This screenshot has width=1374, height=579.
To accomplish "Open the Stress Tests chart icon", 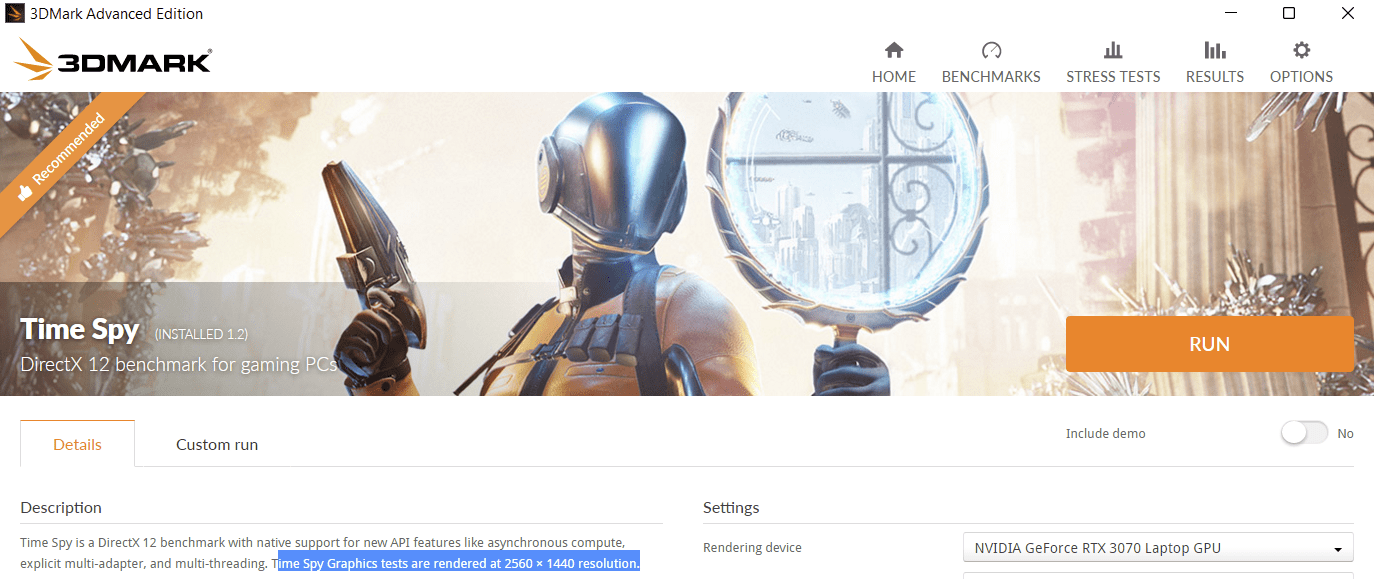I will pyautogui.click(x=1113, y=50).
